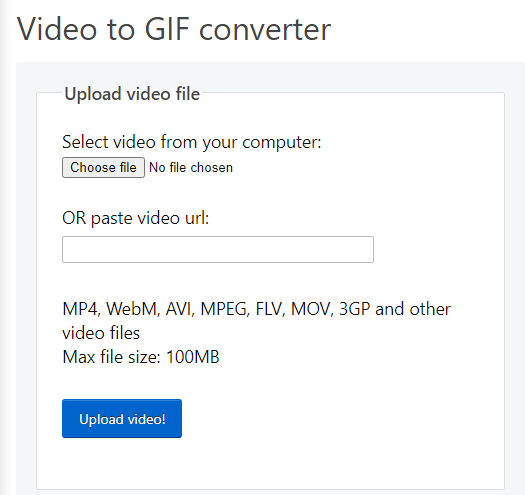The width and height of the screenshot is (526, 495).
Task: Select the Video to GIF converter heading
Action: pyautogui.click(x=174, y=29)
